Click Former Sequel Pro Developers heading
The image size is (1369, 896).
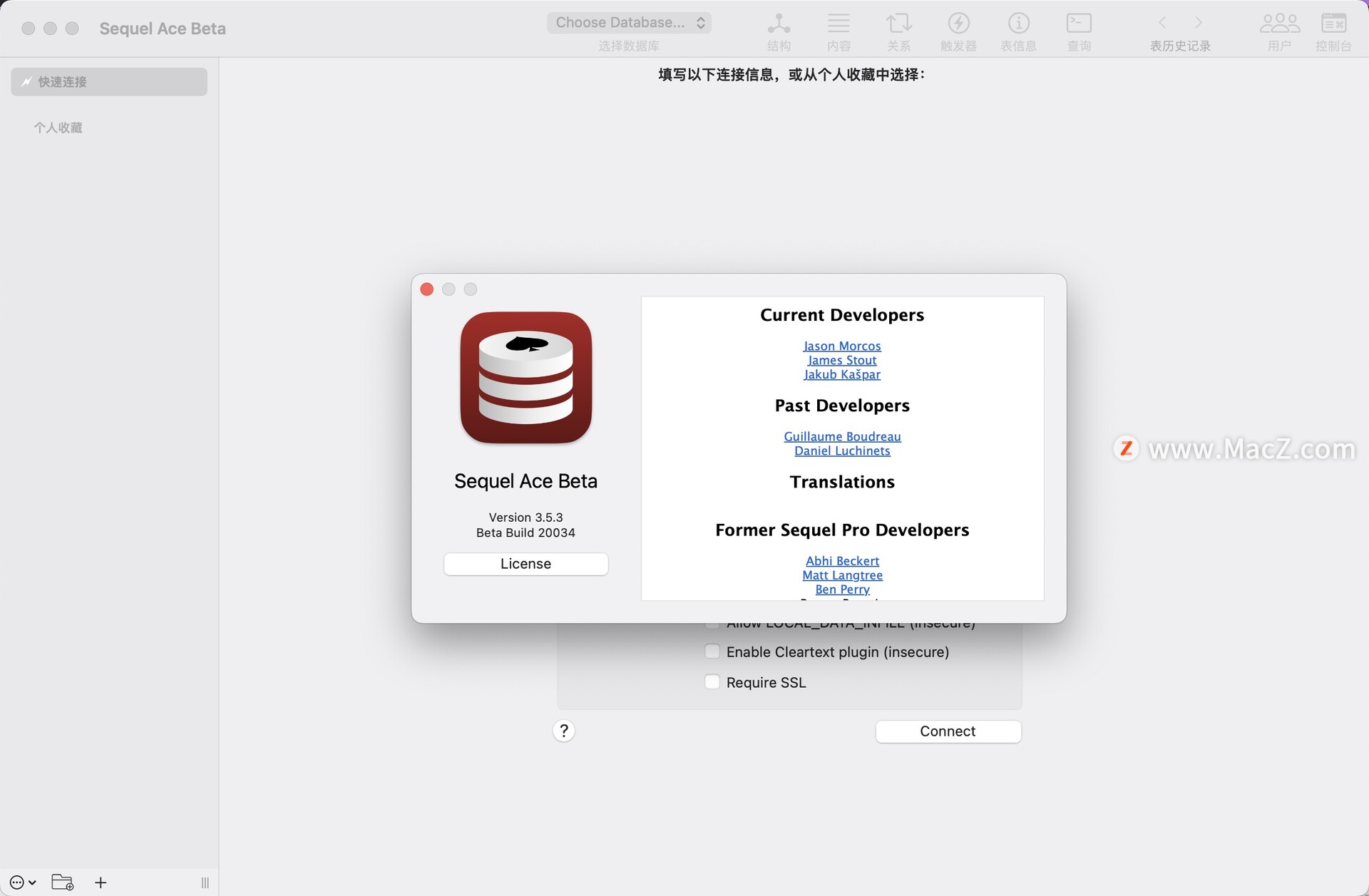tap(842, 530)
